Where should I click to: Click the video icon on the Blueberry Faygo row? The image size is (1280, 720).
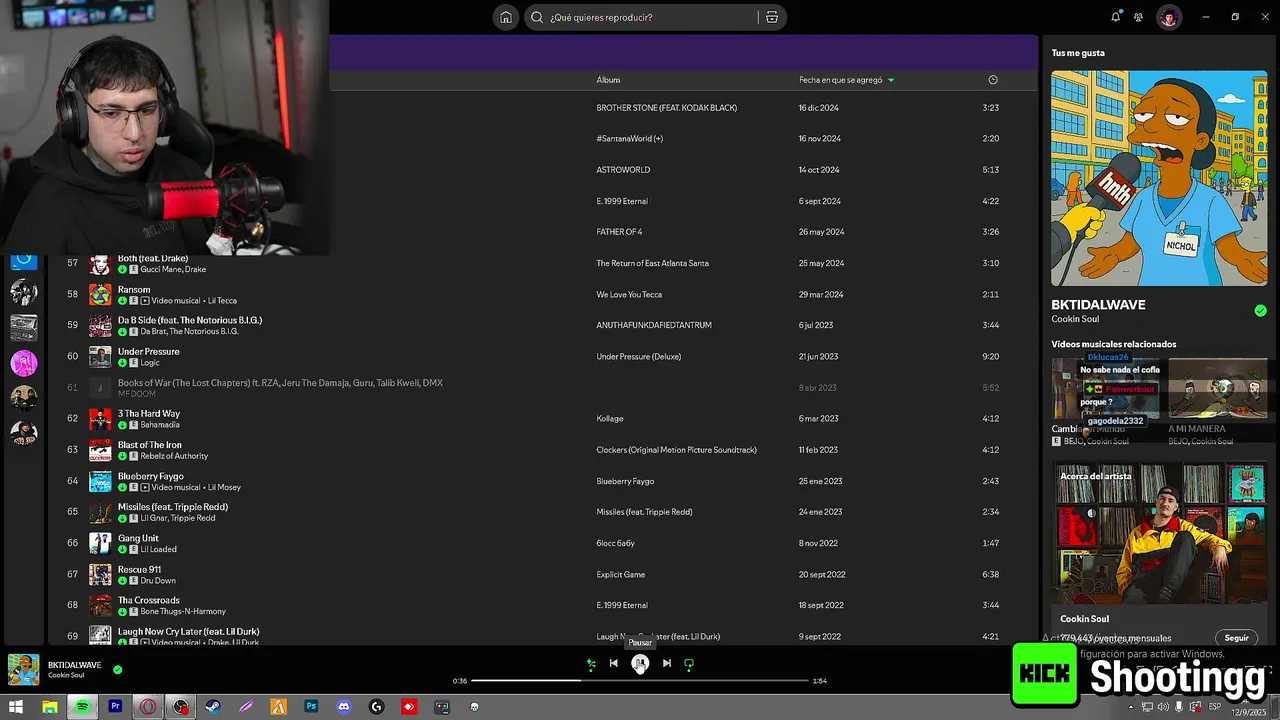pos(145,487)
